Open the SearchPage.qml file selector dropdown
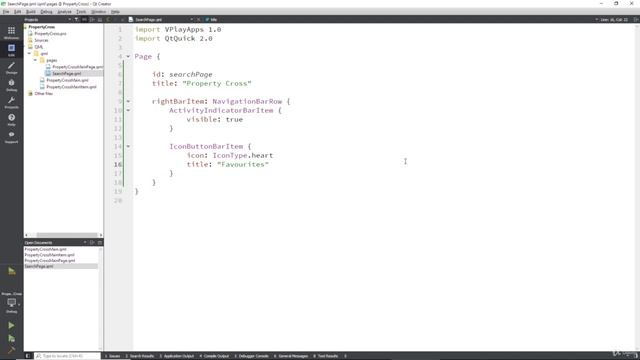 pyautogui.click(x=191, y=19)
